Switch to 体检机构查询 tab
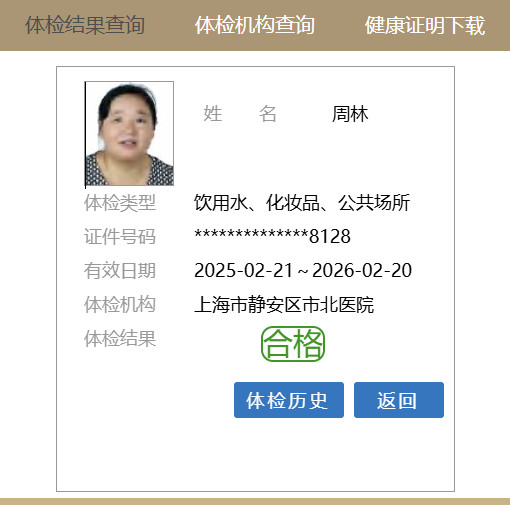Viewport: 510px width, 505px height. tap(255, 25)
